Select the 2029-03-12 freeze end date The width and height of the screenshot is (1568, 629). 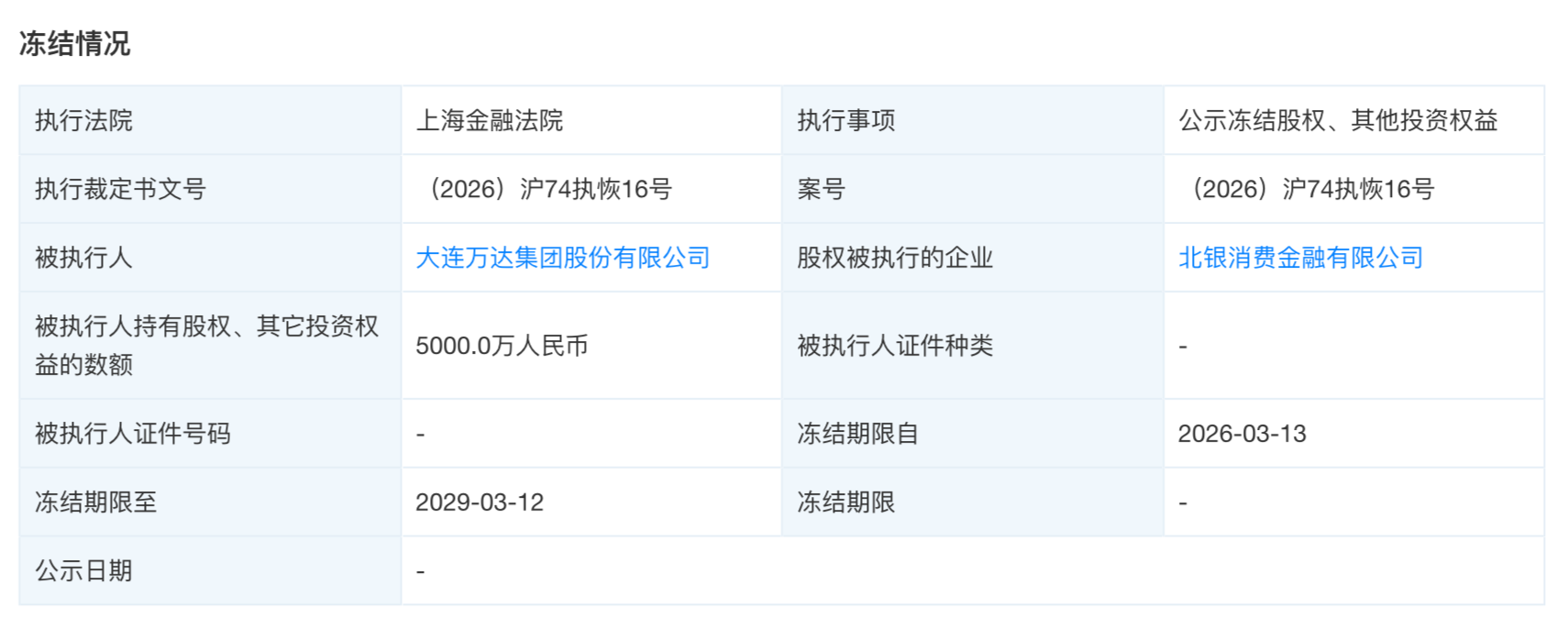pos(480,502)
